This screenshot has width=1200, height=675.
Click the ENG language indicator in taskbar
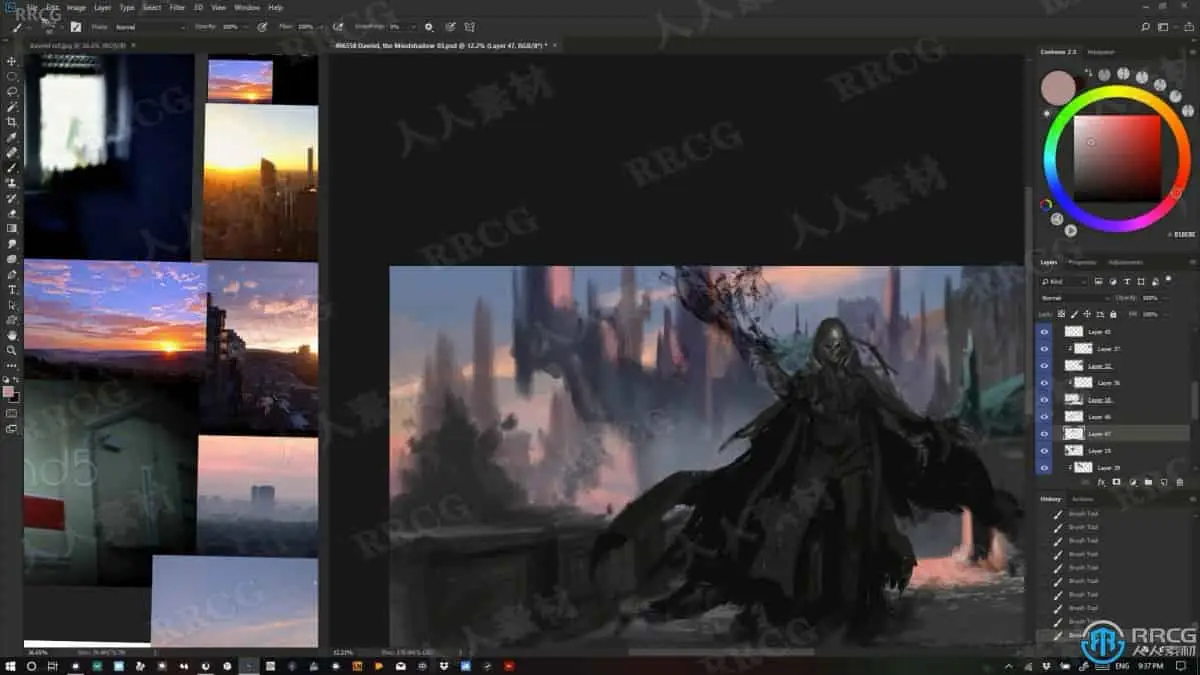pyautogui.click(x=1122, y=665)
